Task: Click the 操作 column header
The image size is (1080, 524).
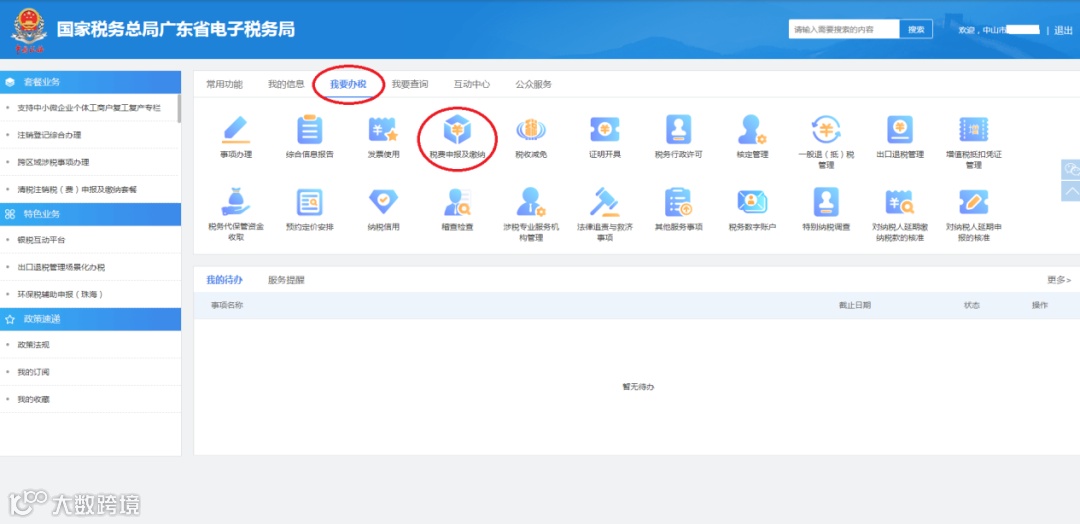Action: pos(1039,305)
